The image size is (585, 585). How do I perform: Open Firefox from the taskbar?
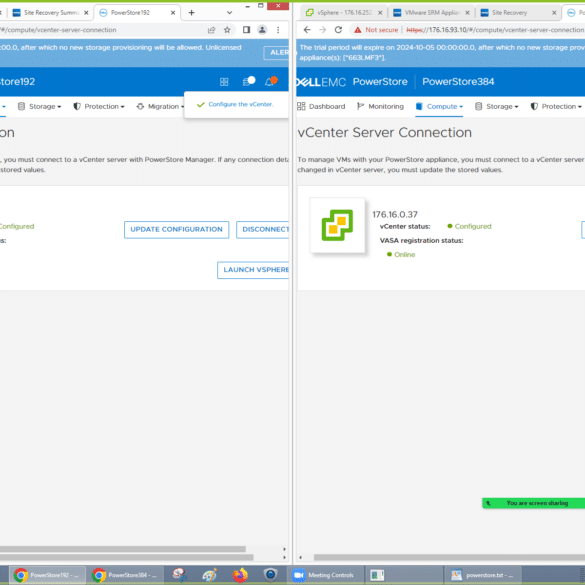tap(240, 575)
